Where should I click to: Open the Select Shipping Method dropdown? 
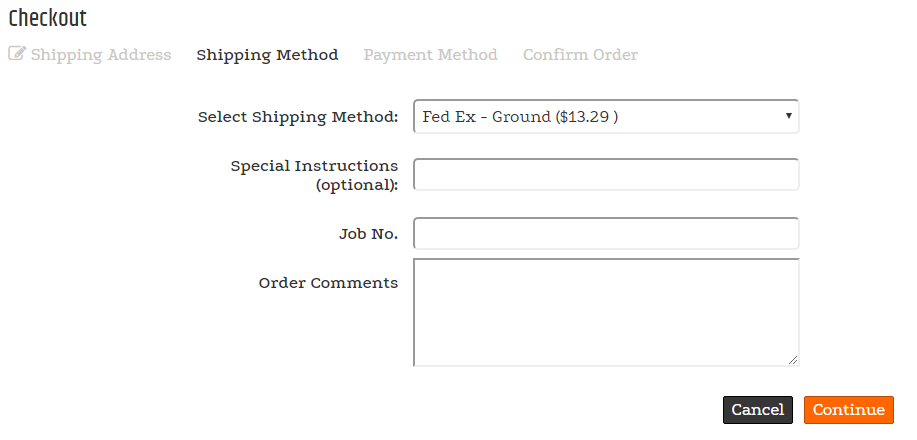[x=605, y=116]
